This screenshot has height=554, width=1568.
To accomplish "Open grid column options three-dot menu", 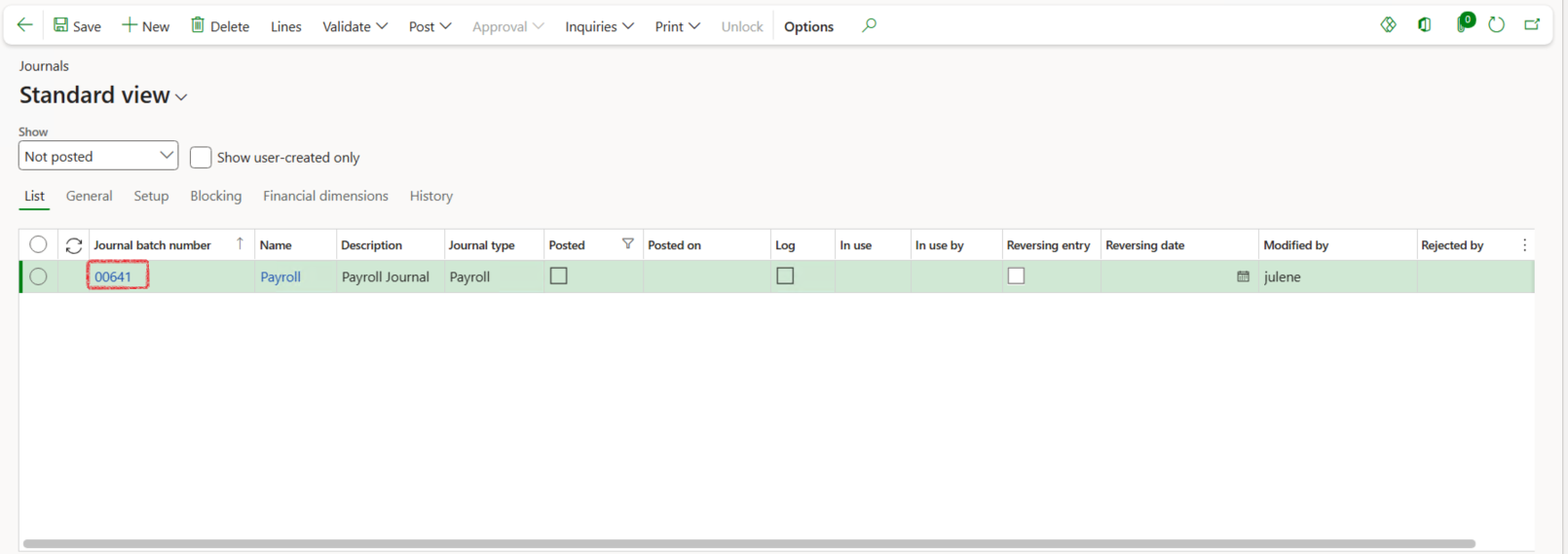I will [x=1524, y=245].
